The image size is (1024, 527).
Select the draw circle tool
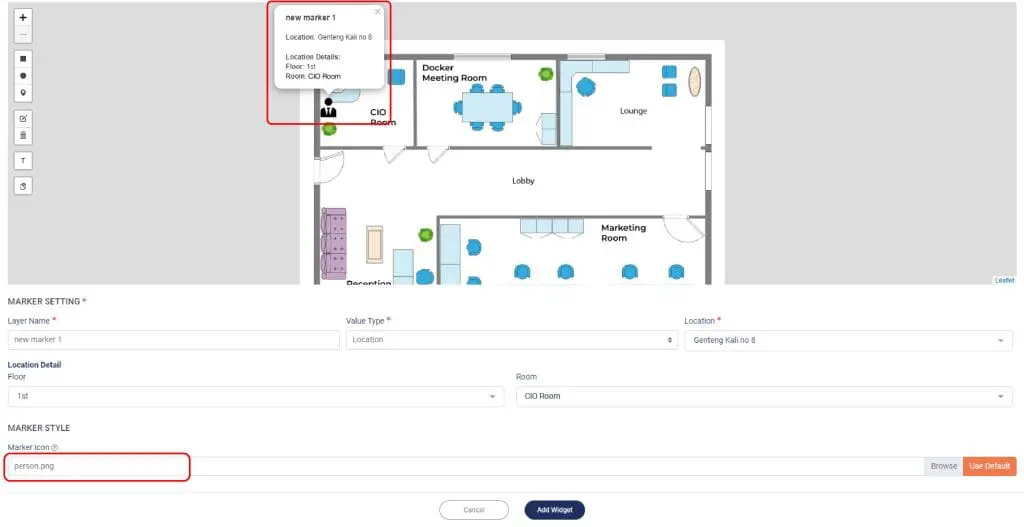(x=24, y=75)
